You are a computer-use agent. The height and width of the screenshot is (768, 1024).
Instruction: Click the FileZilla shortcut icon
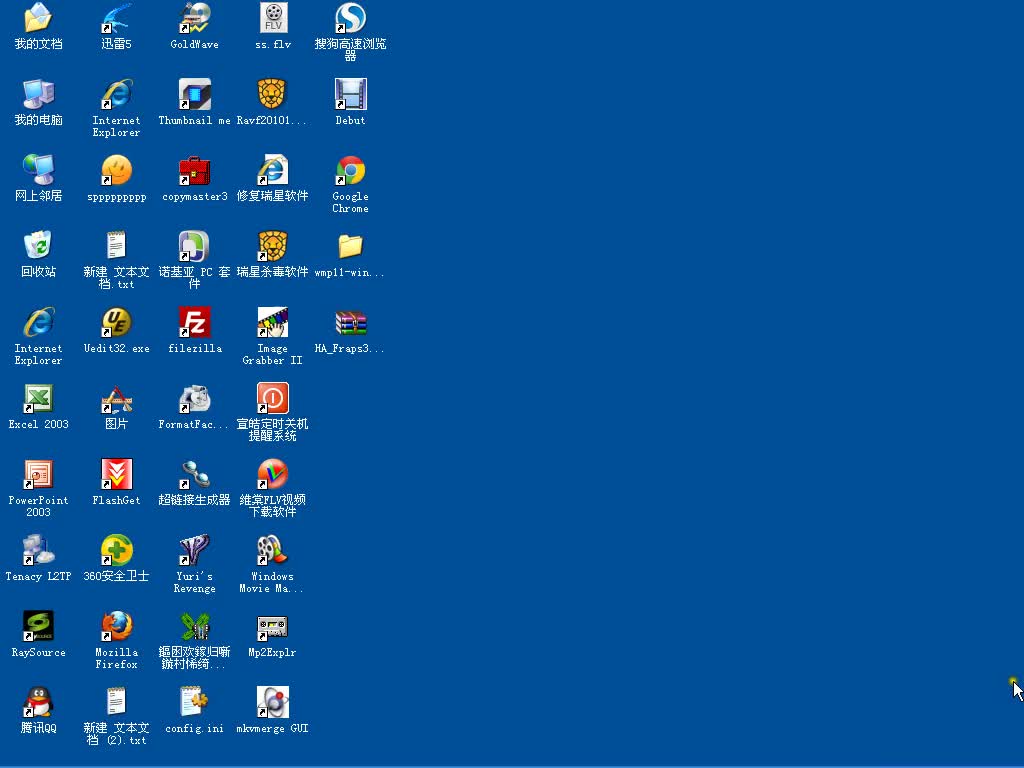[194, 323]
